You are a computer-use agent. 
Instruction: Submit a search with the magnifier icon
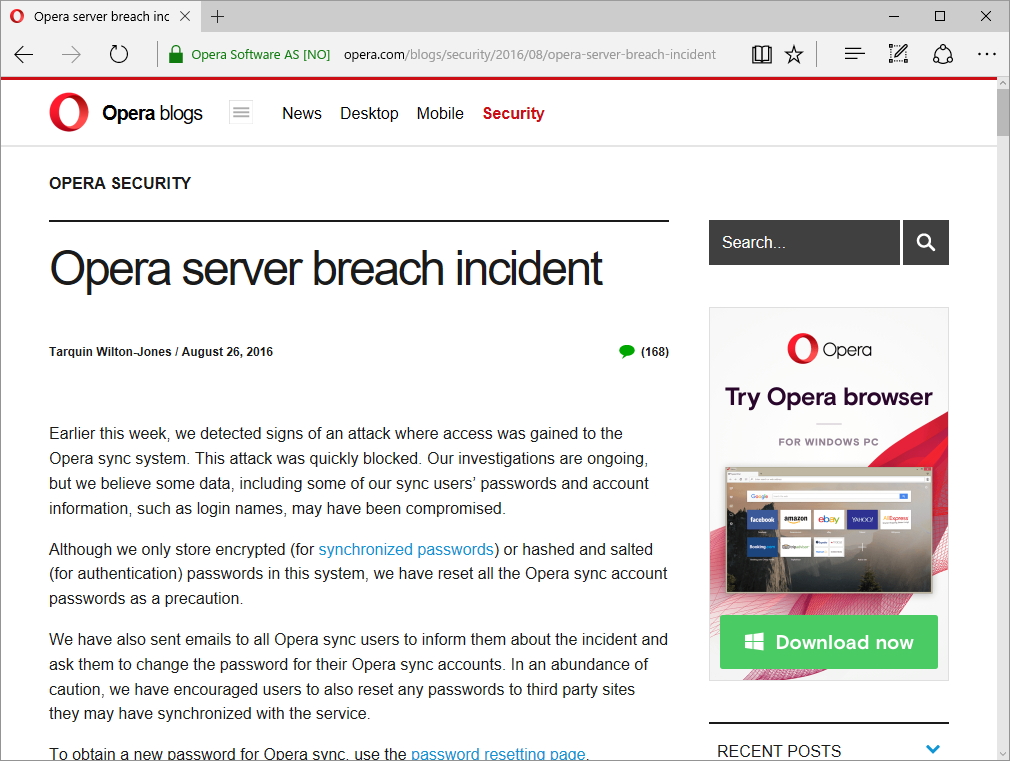click(x=924, y=242)
